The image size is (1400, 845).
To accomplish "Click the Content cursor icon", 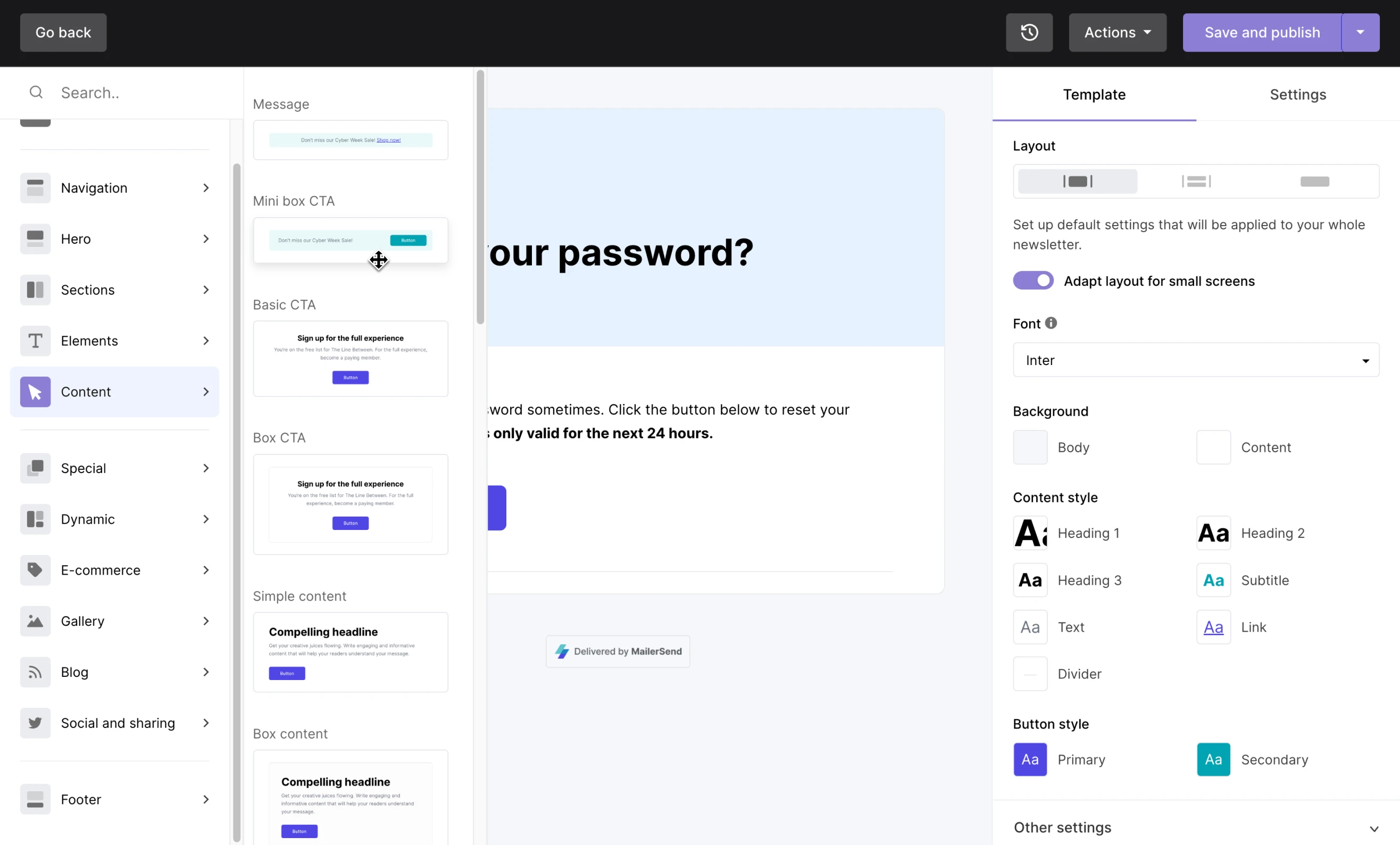I will pyautogui.click(x=35, y=392).
